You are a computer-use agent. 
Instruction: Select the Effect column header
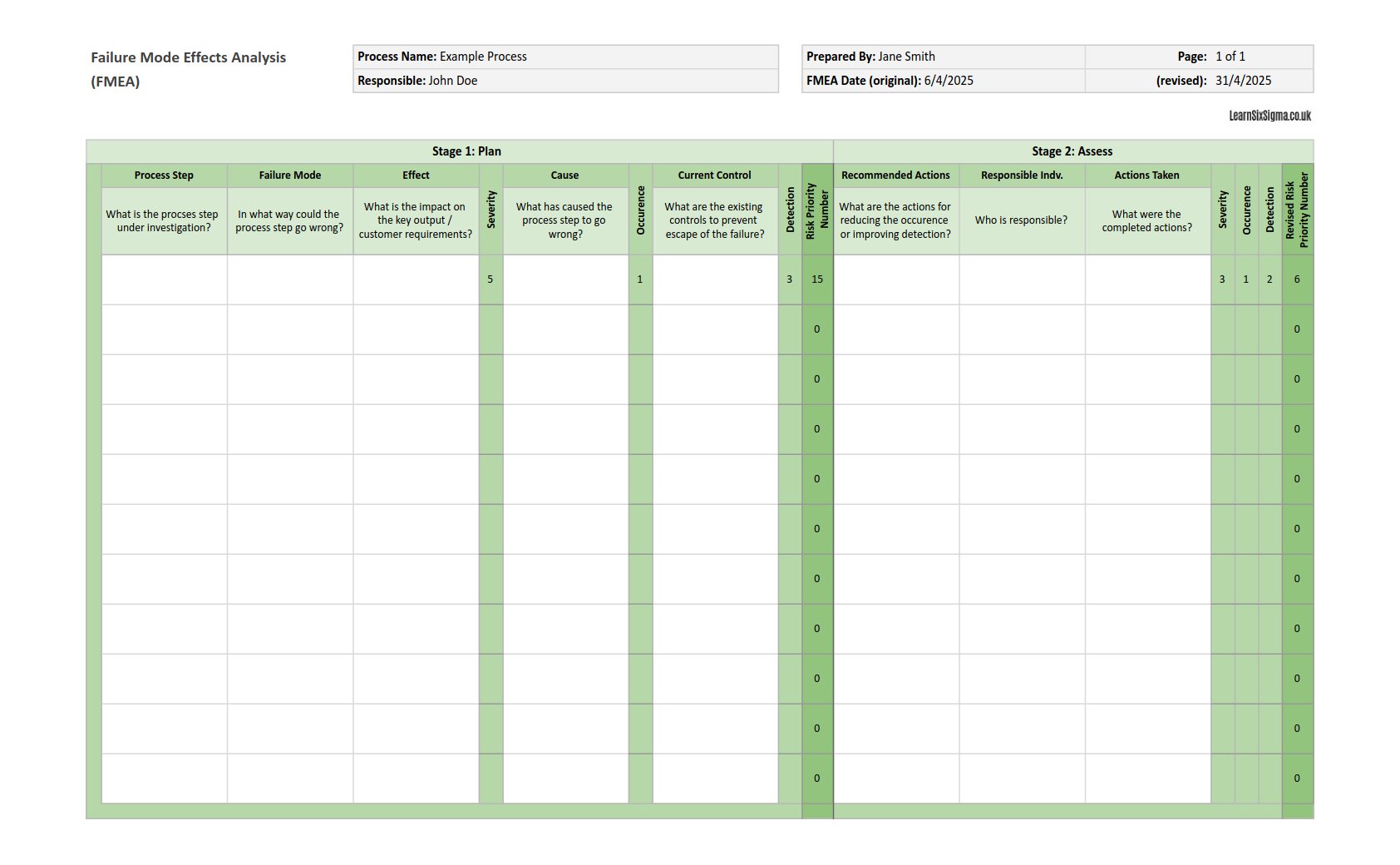coord(416,175)
